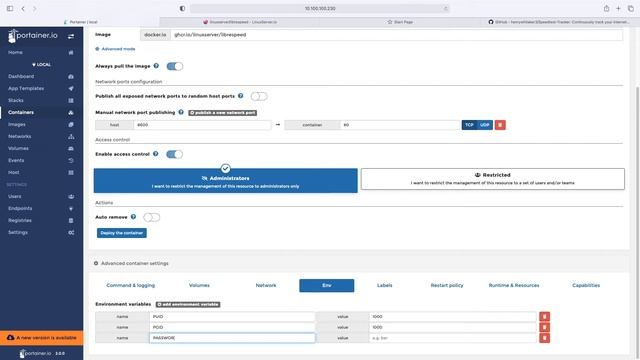The width and height of the screenshot is (640, 360).
Task: Click the Images copy icon
Action: [71, 124]
